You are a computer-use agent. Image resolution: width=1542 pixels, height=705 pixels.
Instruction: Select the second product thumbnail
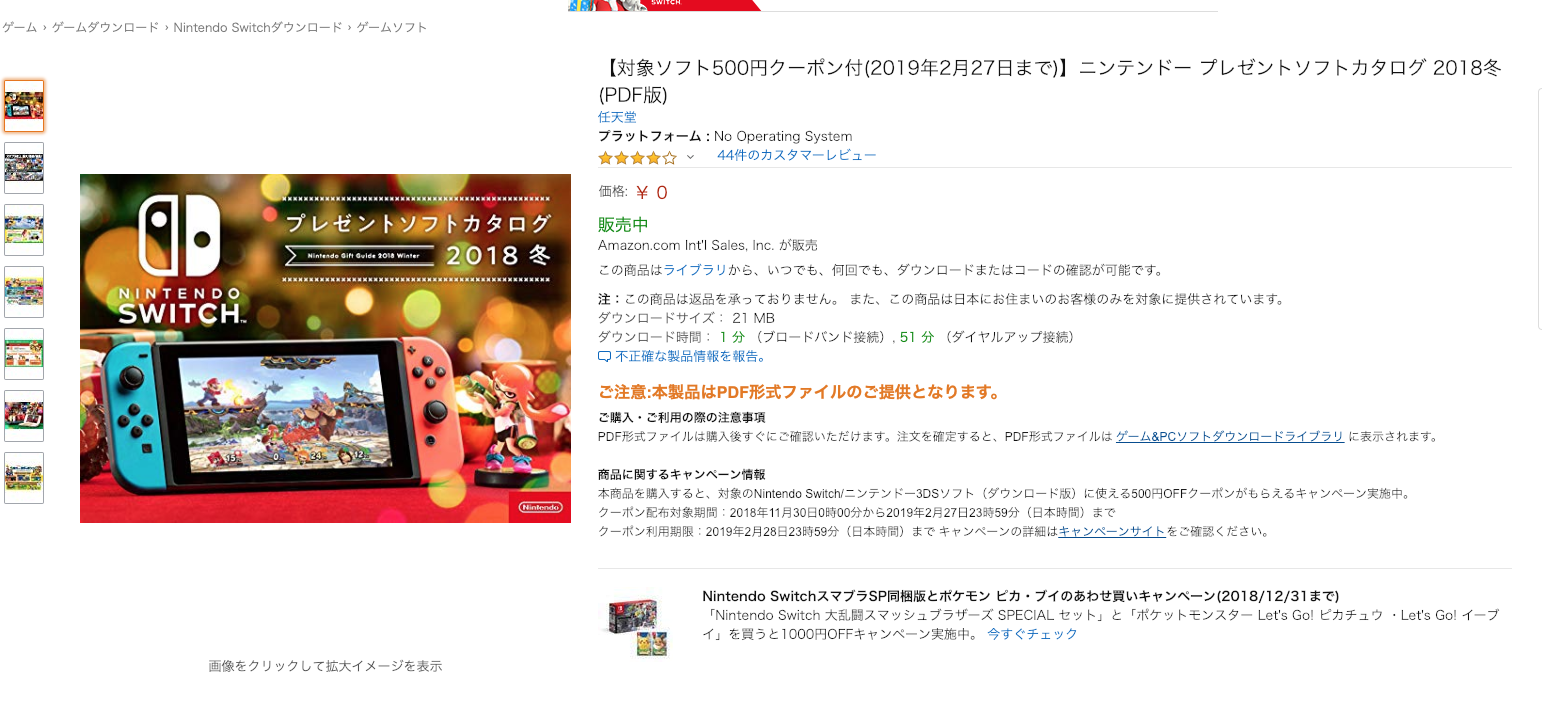pyautogui.click(x=24, y=168)
